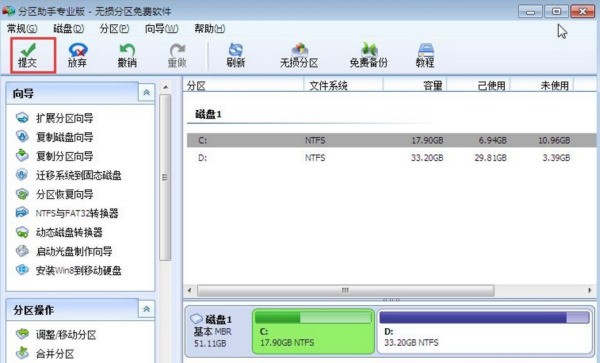Launch the 扩展分区向导 wizard

(x=54, y=118)
